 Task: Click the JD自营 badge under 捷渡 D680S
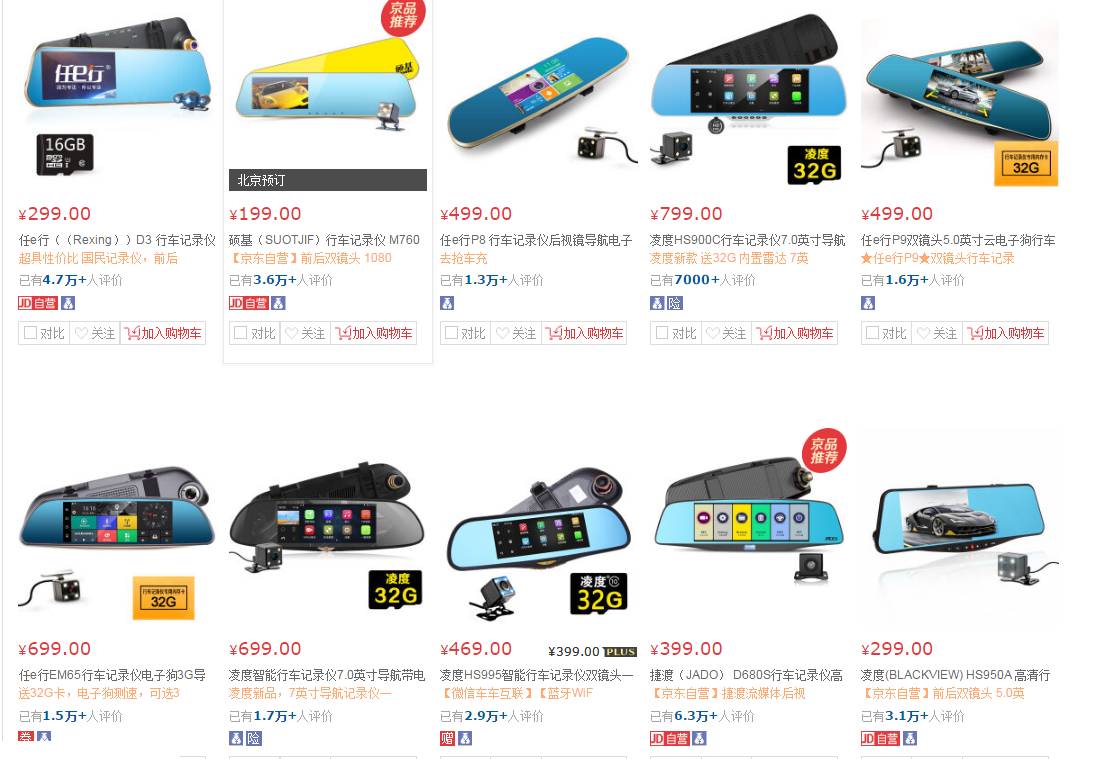pos(669,738)
